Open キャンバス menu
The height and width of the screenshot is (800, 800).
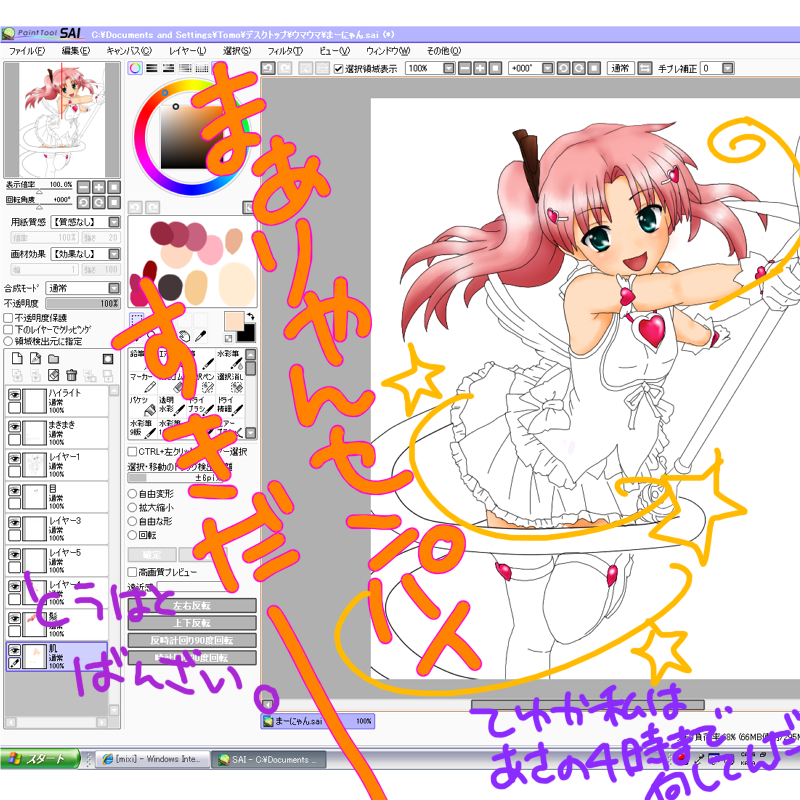tap(129, 51)
